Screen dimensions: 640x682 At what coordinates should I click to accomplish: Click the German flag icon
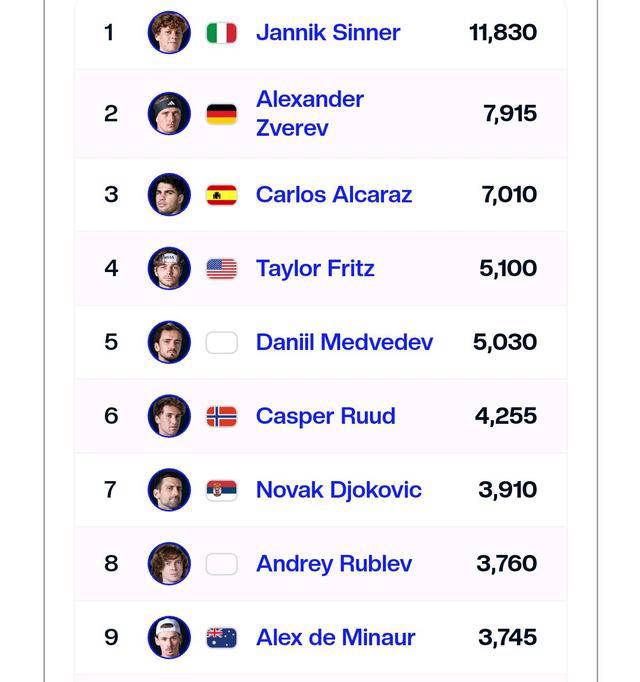[x=222, y=114]
